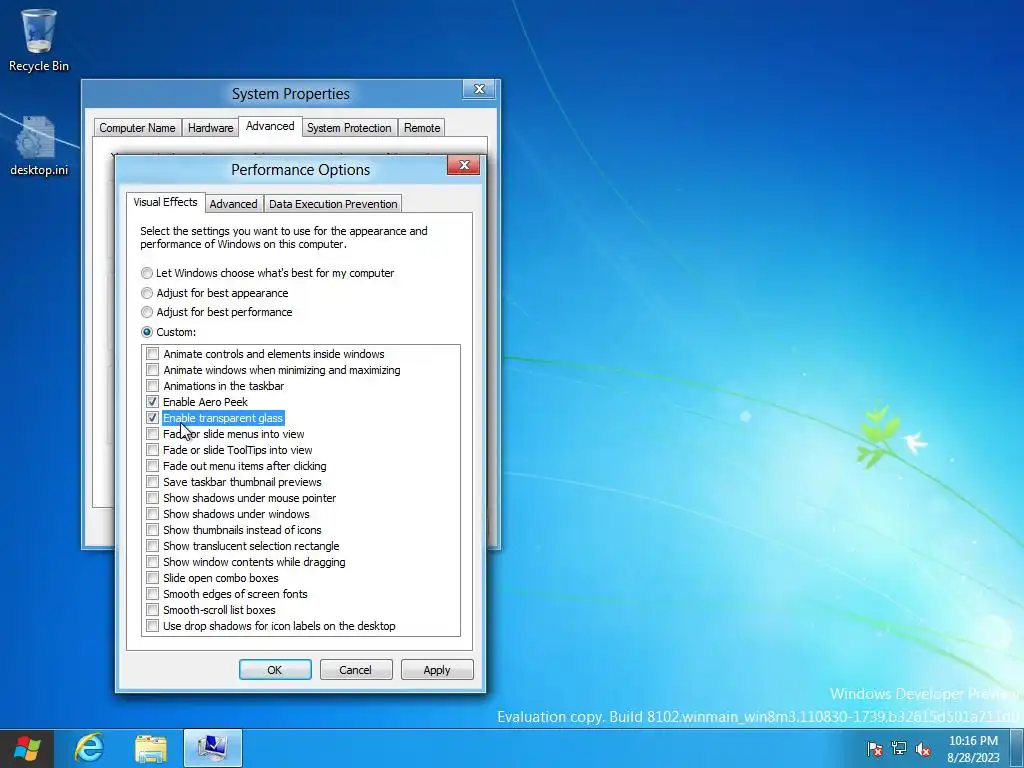Enable 'Smooth edges of screen fonts'
This screenshot has height=768, width=1024.
point(152,594)
